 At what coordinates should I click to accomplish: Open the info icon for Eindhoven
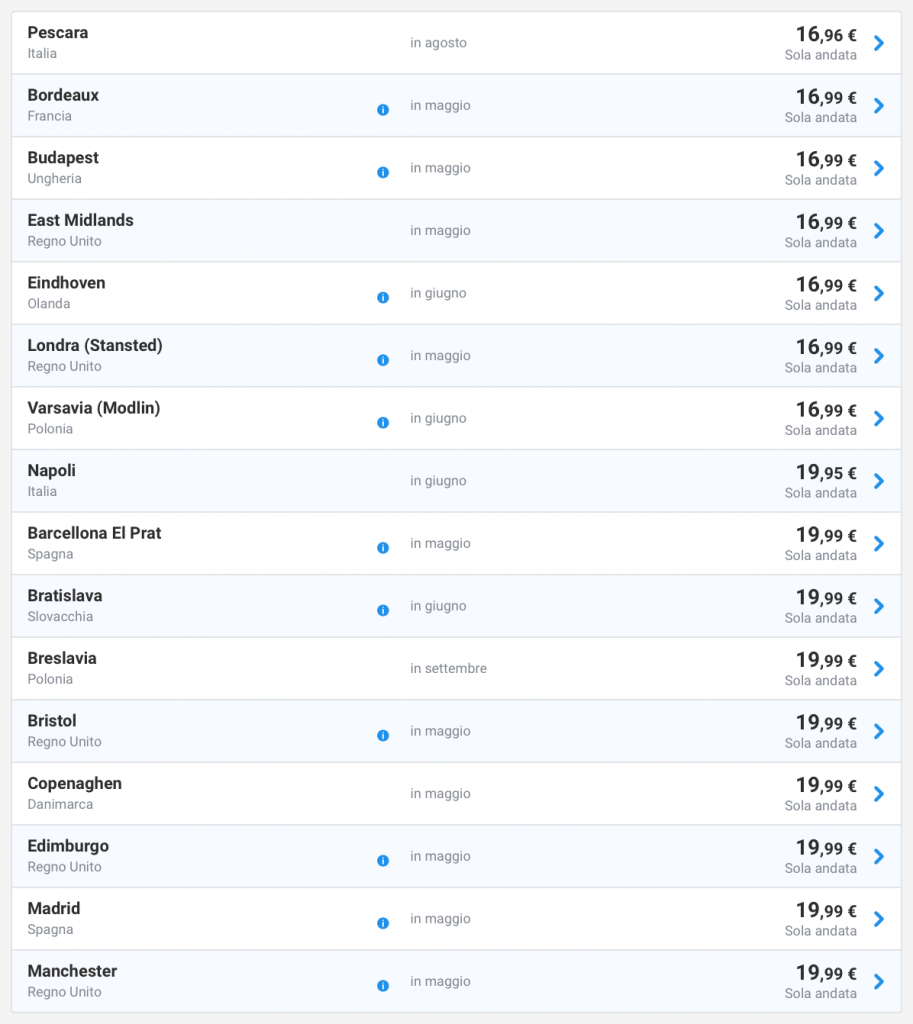(x=383, y=297)
